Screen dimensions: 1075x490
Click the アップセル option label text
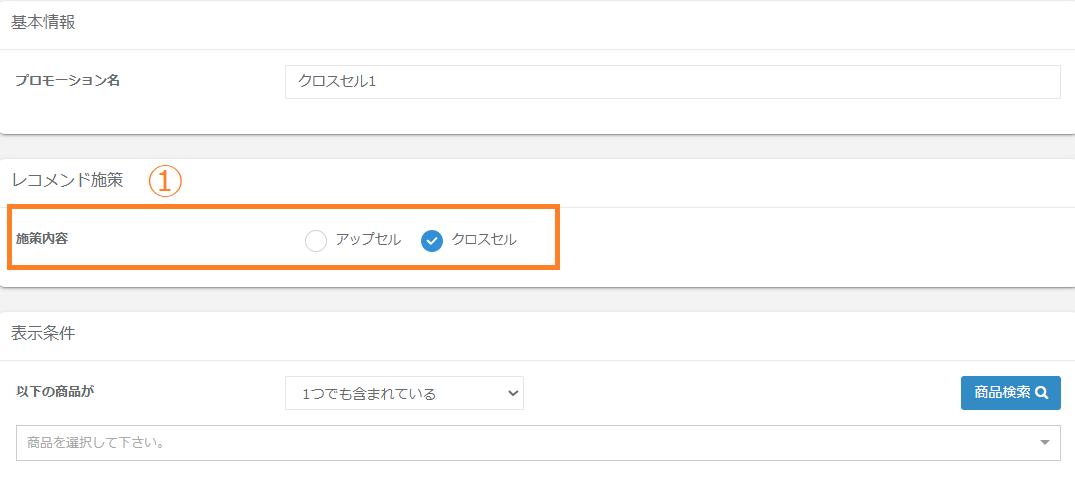pyautogui.click(x=368, y=240)
